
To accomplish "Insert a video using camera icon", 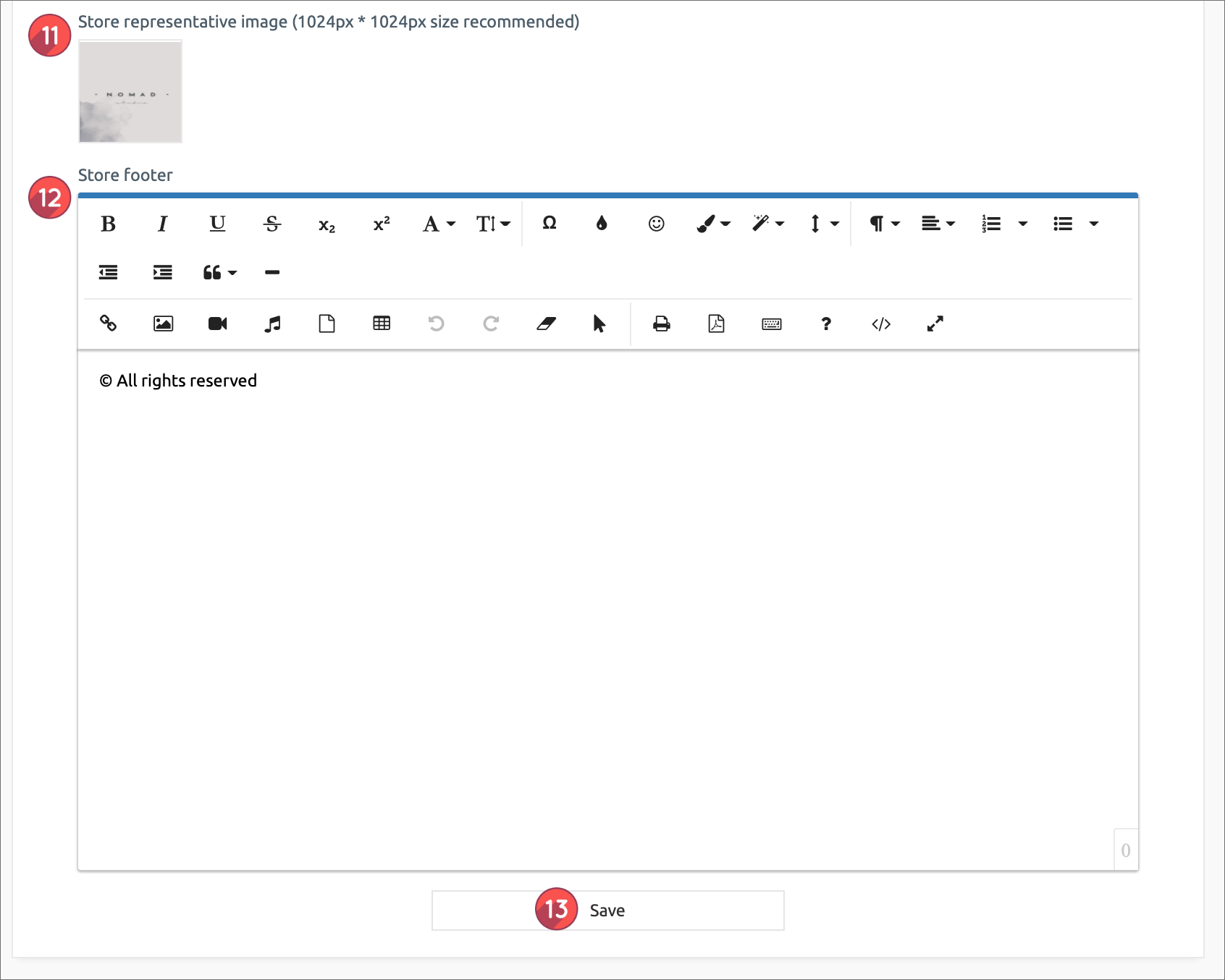I will 217,324.
